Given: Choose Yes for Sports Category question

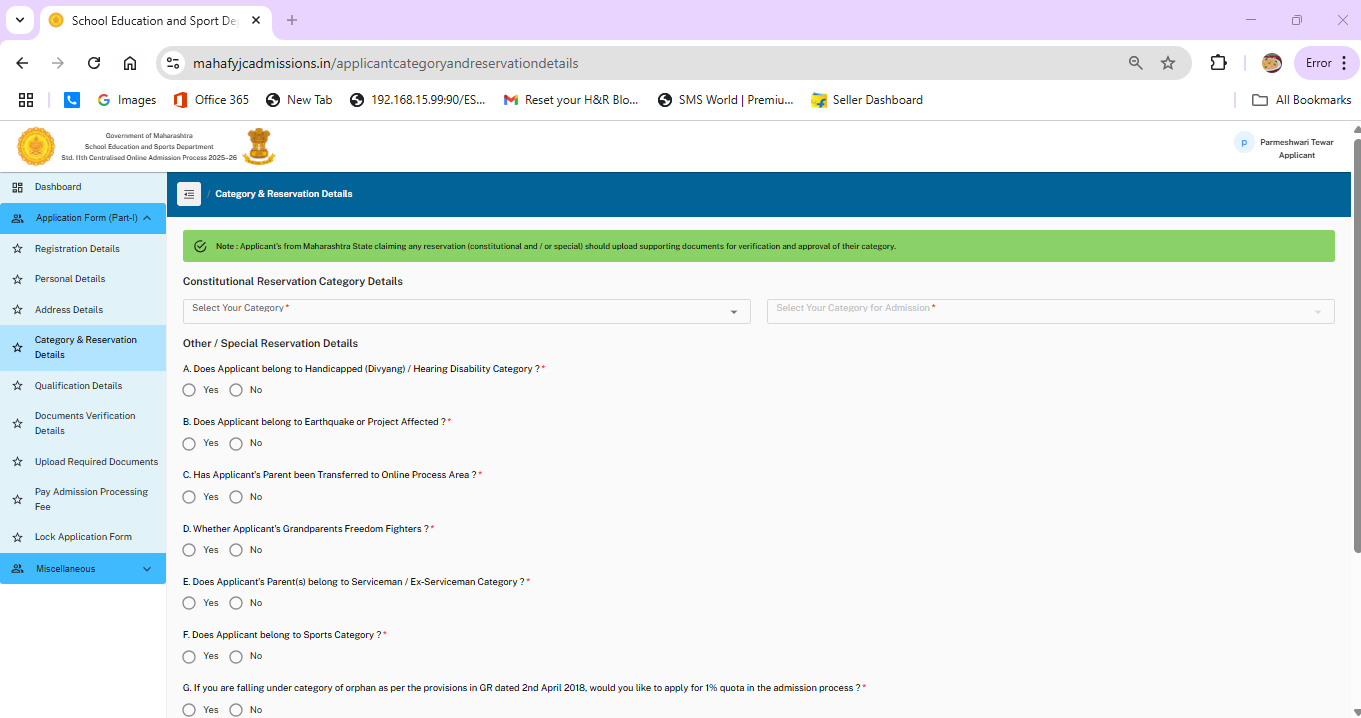Looking at the screenshot, I should 189,656.
